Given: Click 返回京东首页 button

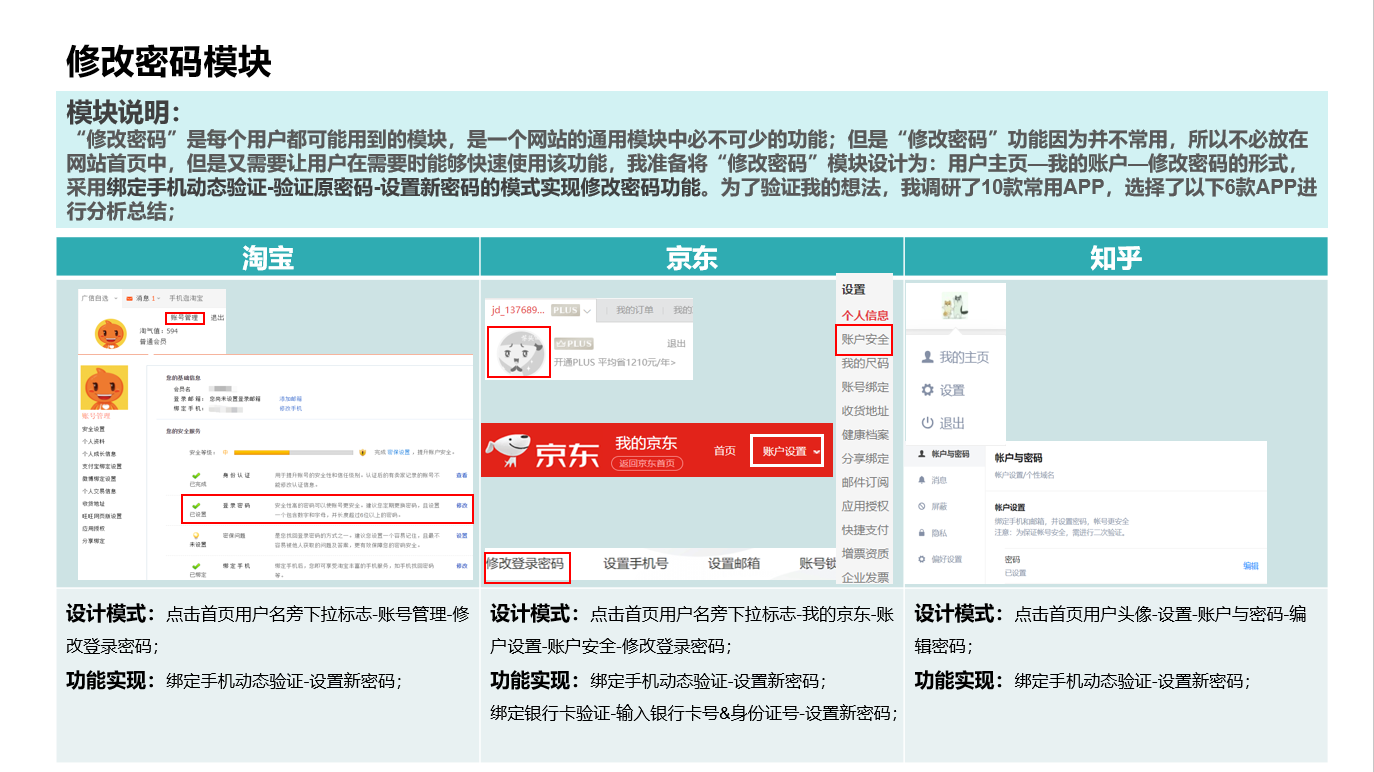Looking at the screenshot, I should click(648, 463).
